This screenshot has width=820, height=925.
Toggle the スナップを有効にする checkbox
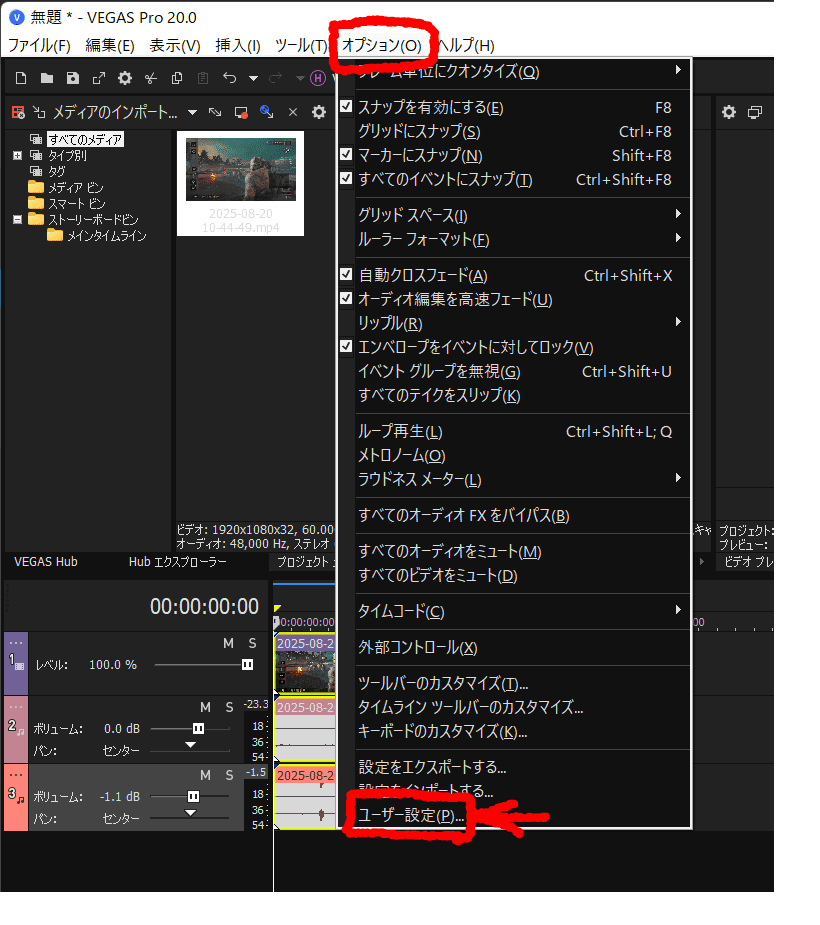coord(346,106)
